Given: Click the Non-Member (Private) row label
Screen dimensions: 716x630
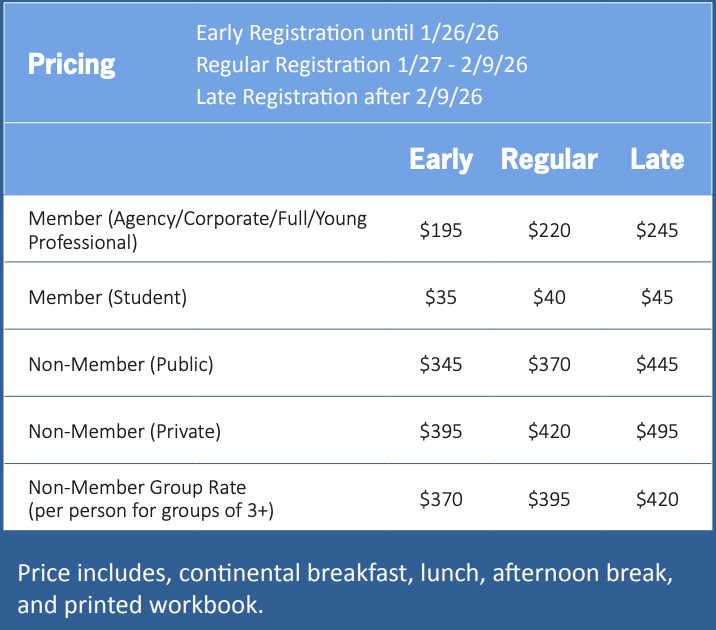Looking at the screenshot, I should tap(124, 431).
